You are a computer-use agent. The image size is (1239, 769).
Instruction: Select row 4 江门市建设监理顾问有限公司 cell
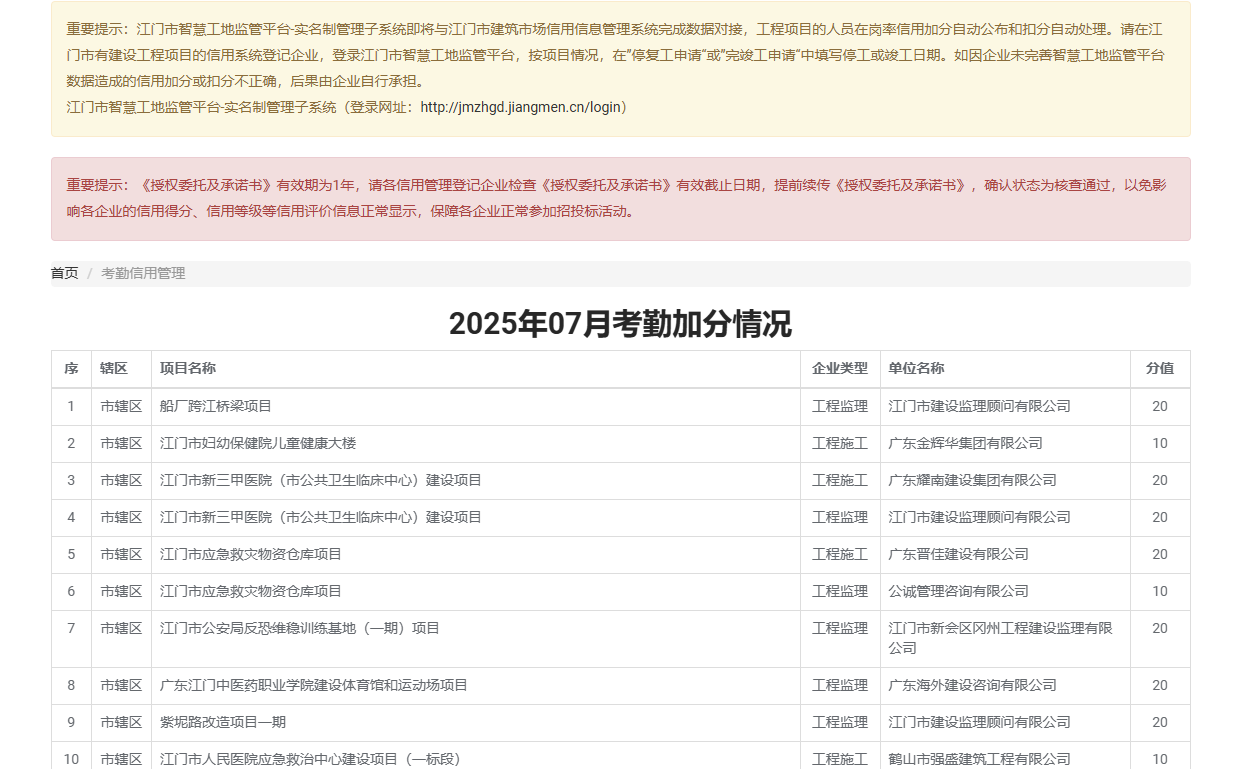[x=1006, y=517]
